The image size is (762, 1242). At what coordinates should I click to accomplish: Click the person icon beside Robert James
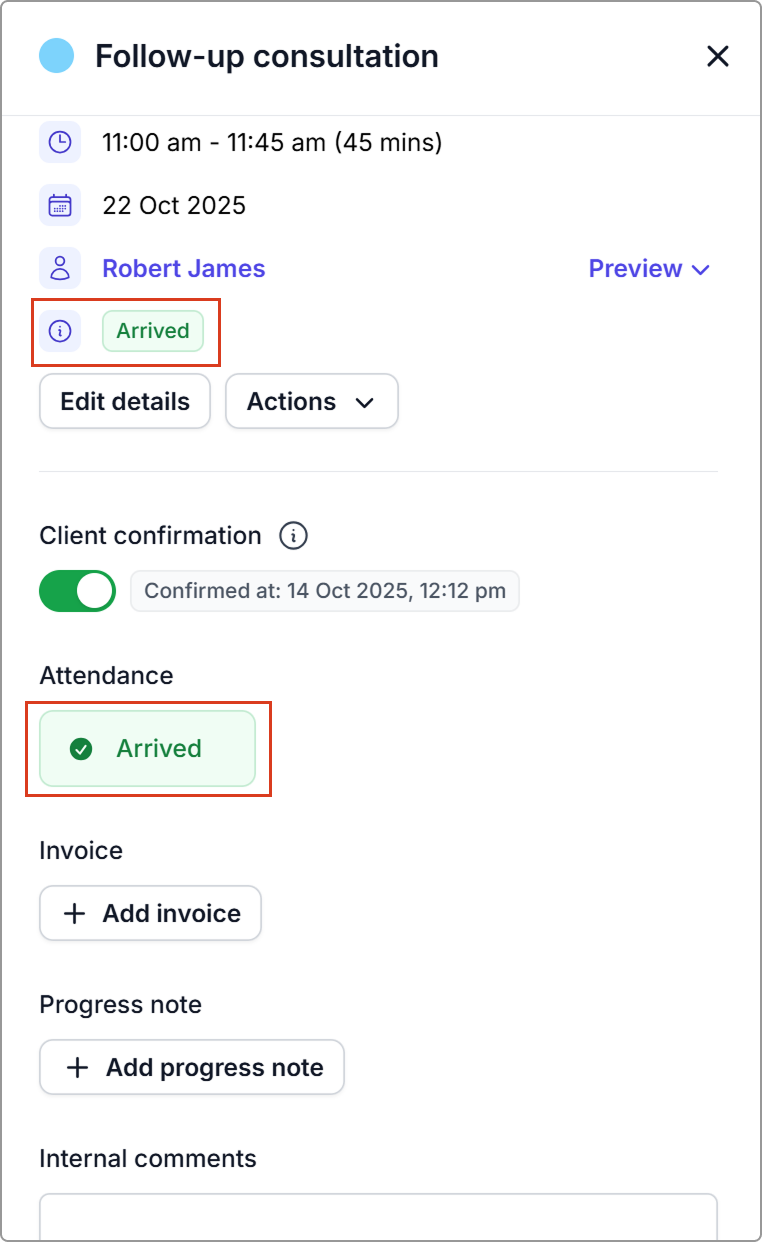[60, 268]
